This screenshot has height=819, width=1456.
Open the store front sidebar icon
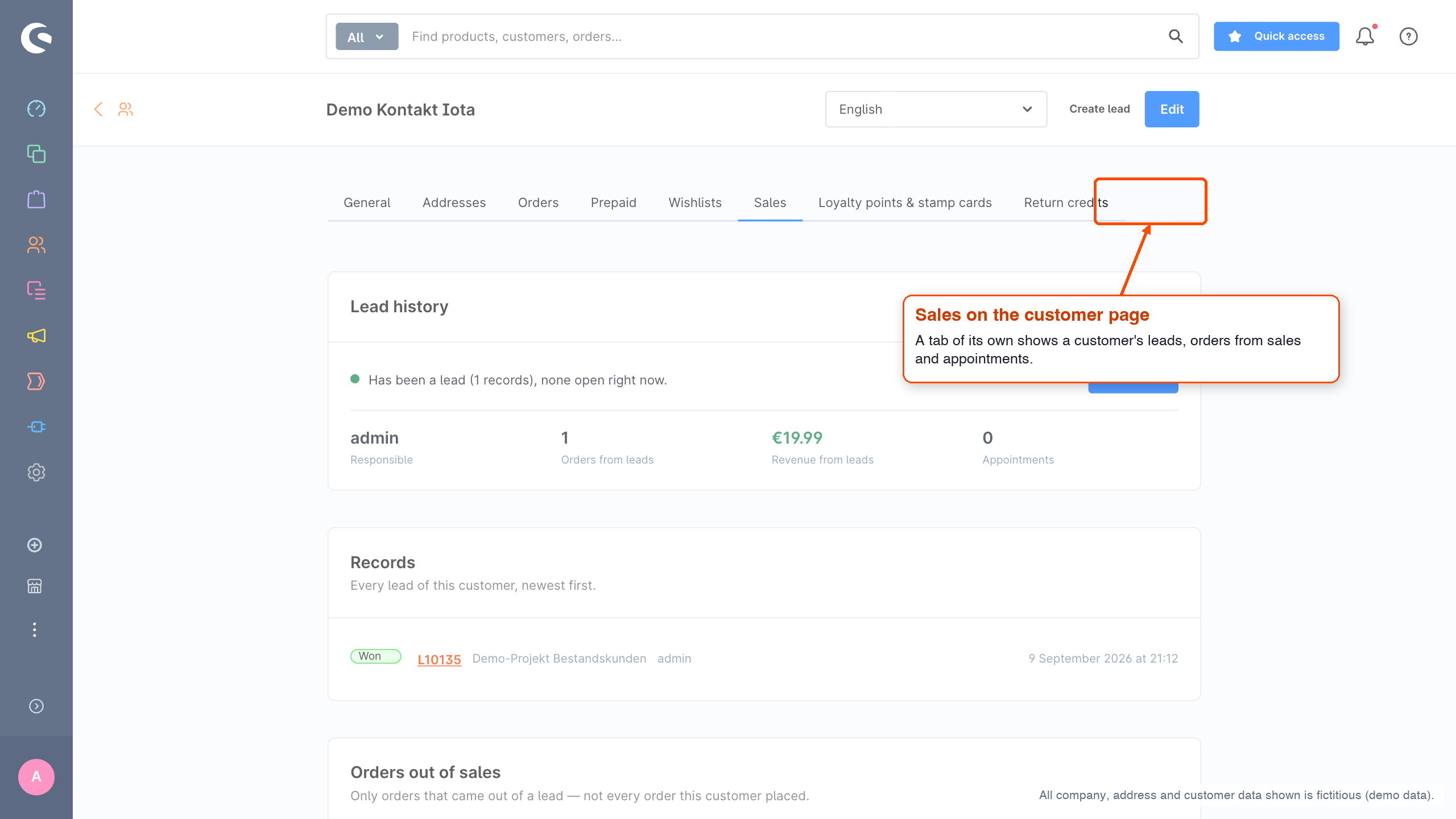(x=35, y=586)
